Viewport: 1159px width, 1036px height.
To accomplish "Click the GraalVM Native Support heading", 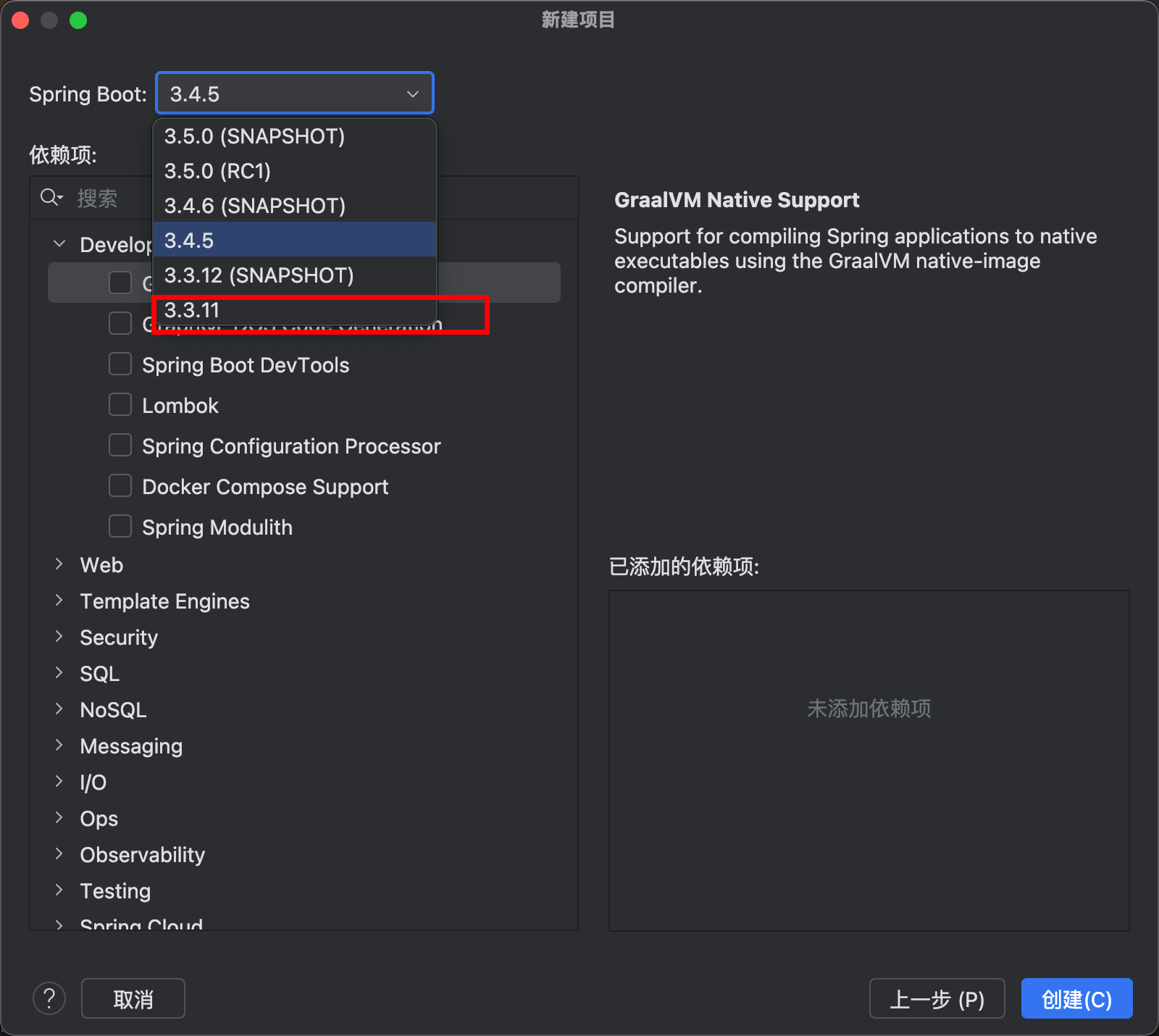I will pos(737,200).
